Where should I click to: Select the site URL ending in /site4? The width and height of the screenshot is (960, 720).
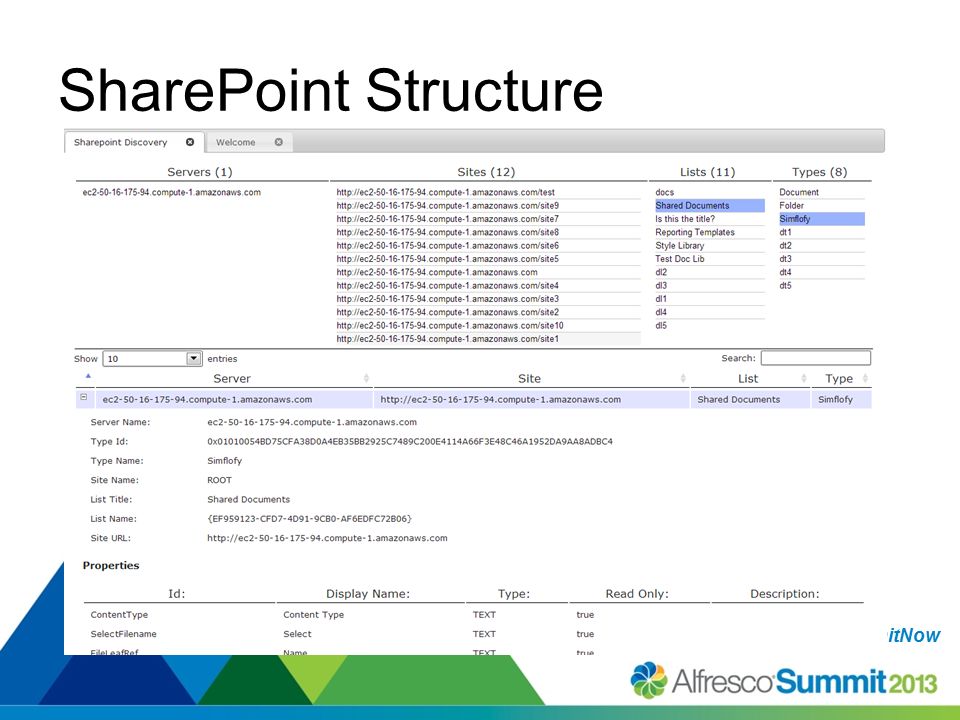448,286
